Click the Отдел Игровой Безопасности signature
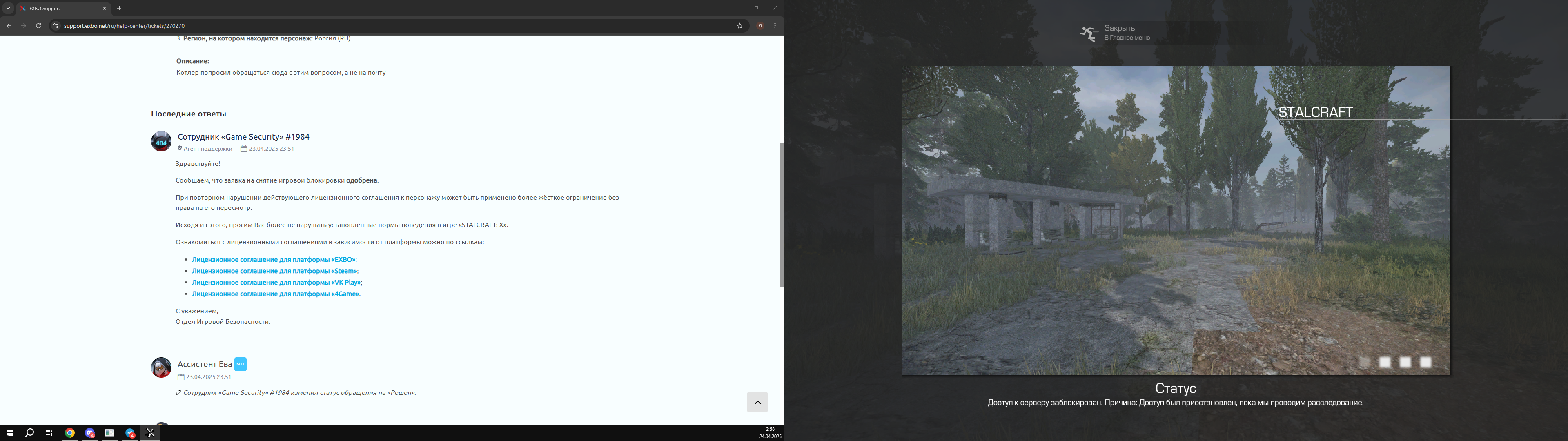This screenshot has height=441, width=1568. point(223,322)
